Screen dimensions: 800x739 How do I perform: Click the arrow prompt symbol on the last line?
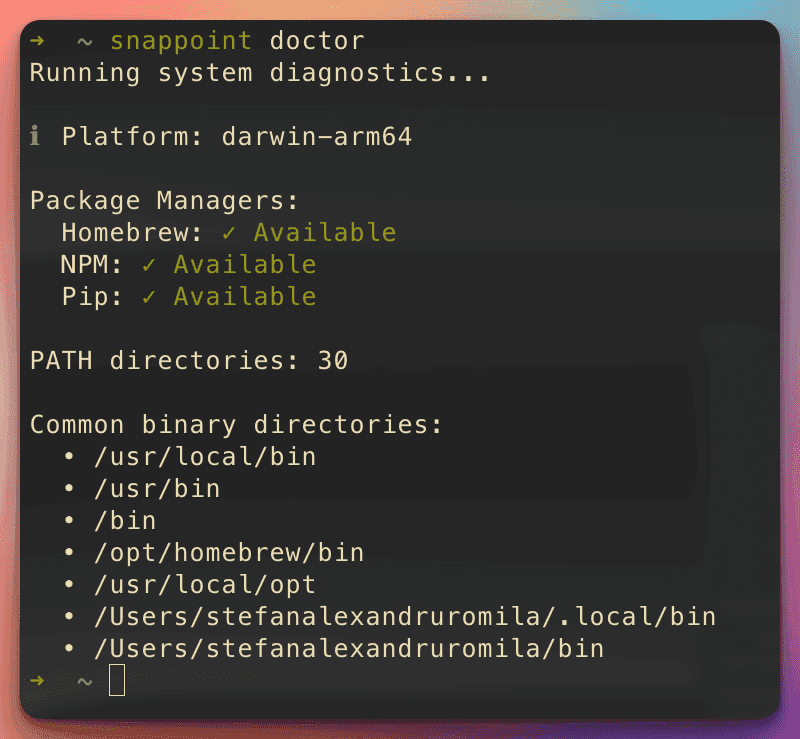coord(37,680)
